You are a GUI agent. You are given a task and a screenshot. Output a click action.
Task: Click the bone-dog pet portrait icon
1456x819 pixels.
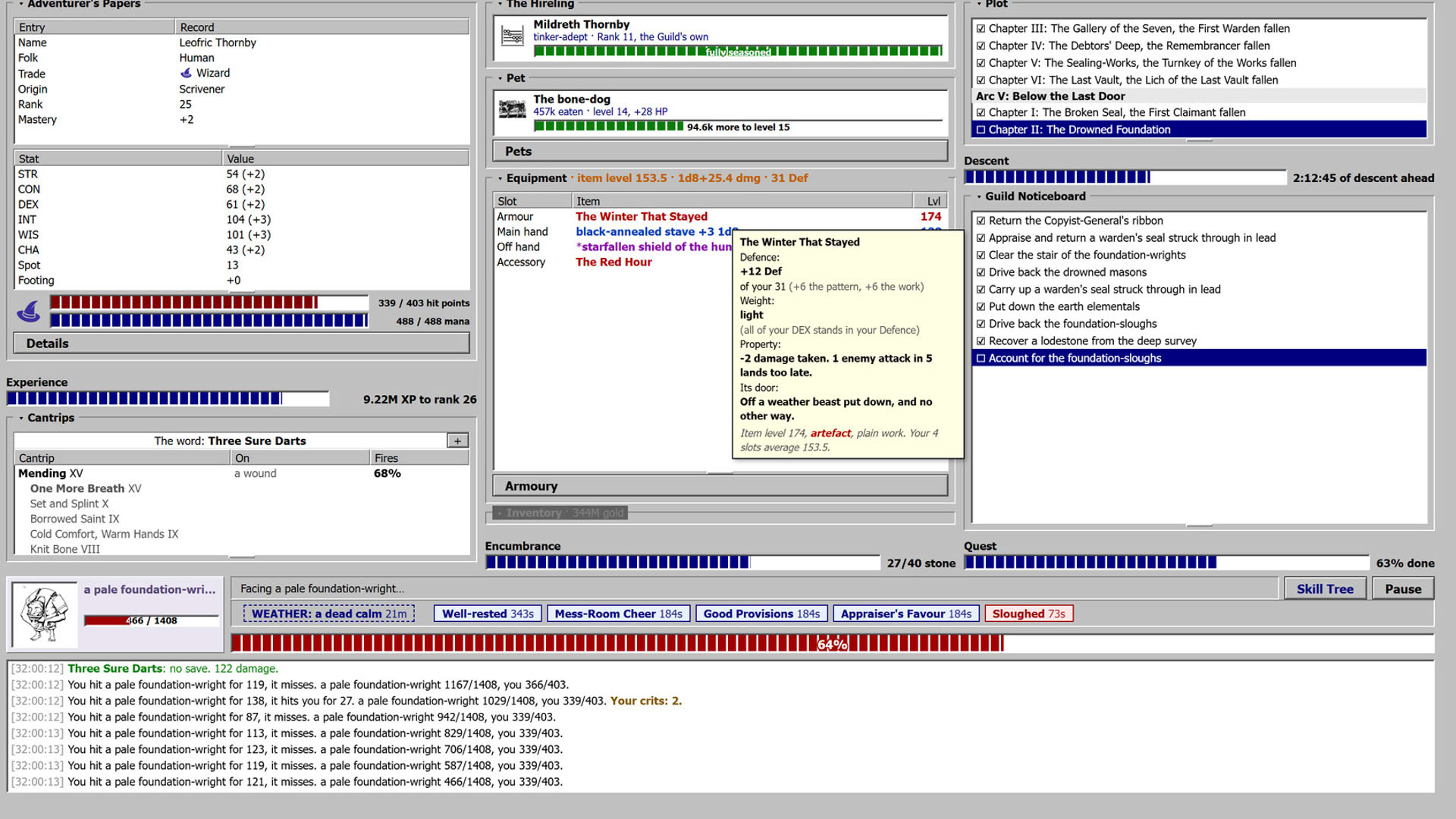click(x=513, y=110)
